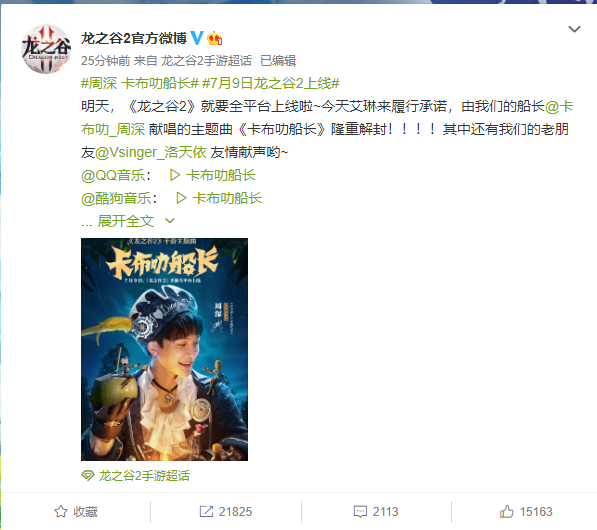Play 卡布叻船长 on QQ音乐 link

213,176
